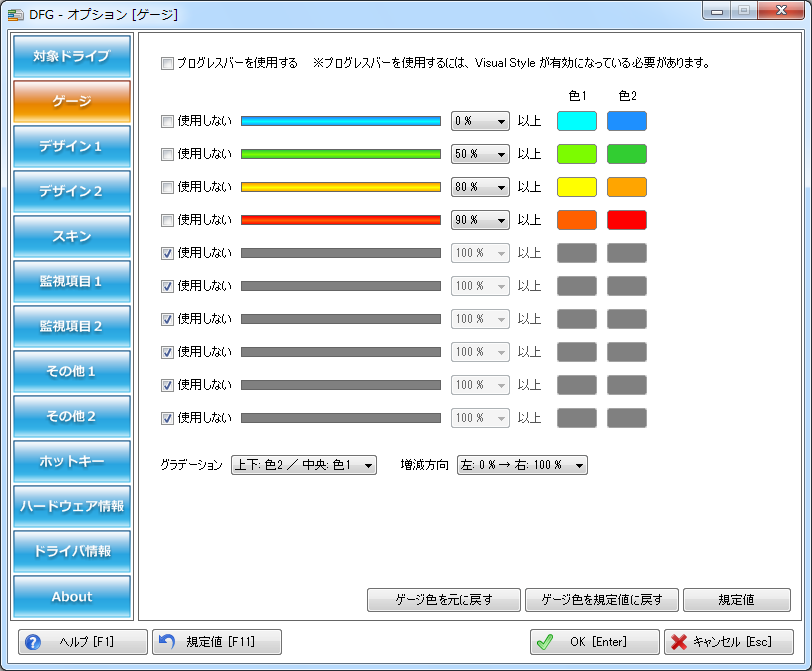
Task: Click the red 色2 swatch in 90 % row
Action: coord(626,220)
